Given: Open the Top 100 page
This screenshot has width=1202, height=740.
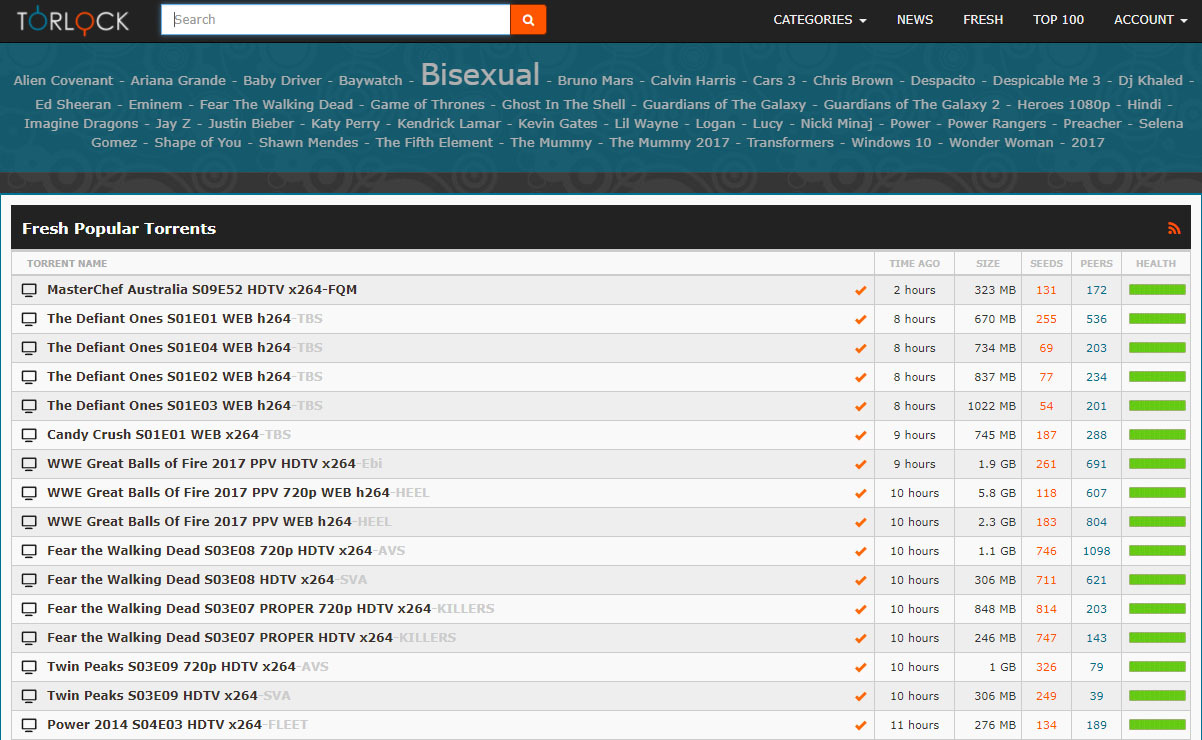Looking at the screenshot, I should (x=1059, y=20).
